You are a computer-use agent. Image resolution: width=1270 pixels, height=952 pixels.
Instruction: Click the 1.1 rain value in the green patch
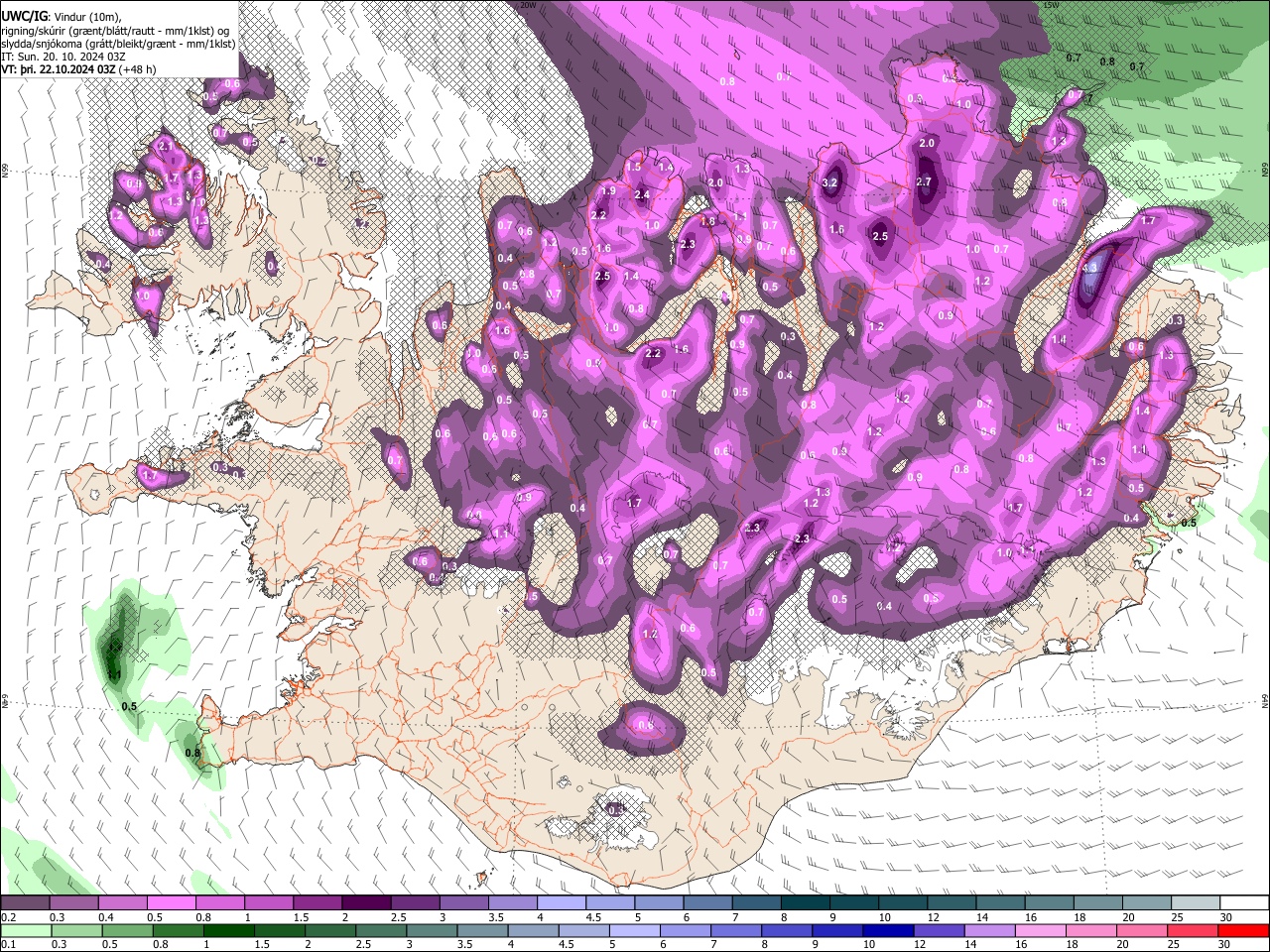113,675
